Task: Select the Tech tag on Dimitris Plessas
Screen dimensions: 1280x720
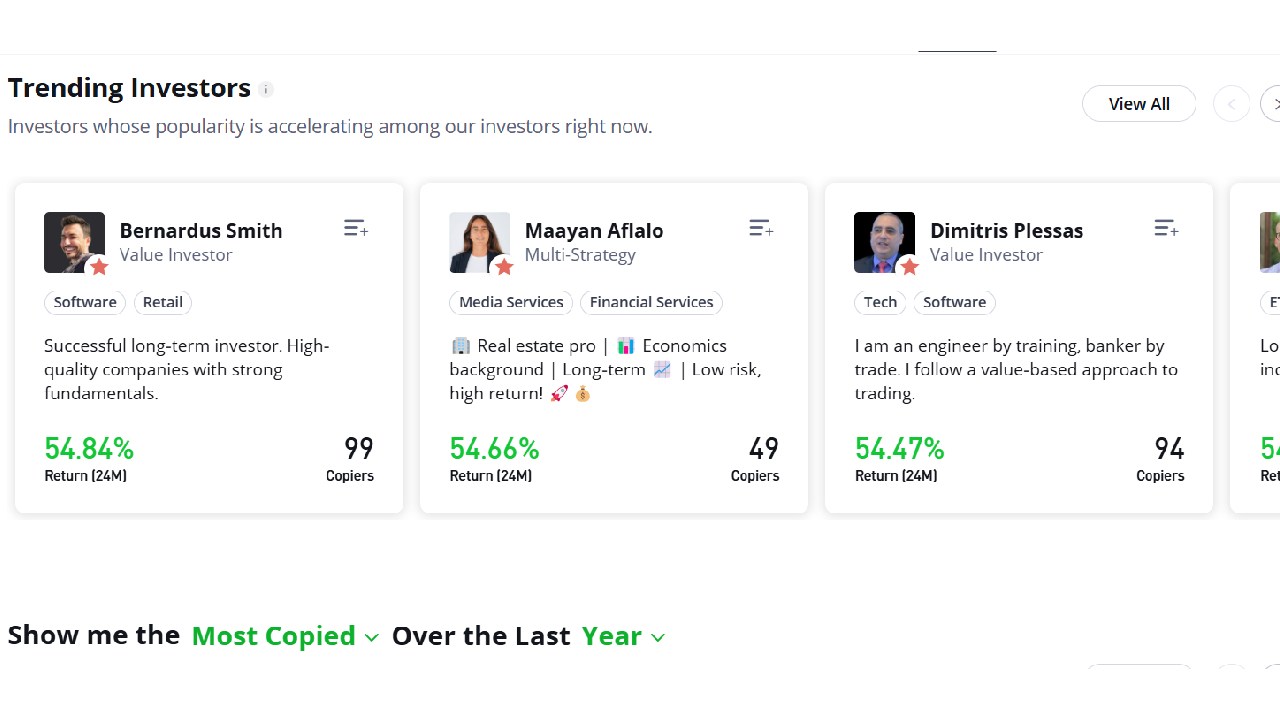Action: [x=880, y=302]
